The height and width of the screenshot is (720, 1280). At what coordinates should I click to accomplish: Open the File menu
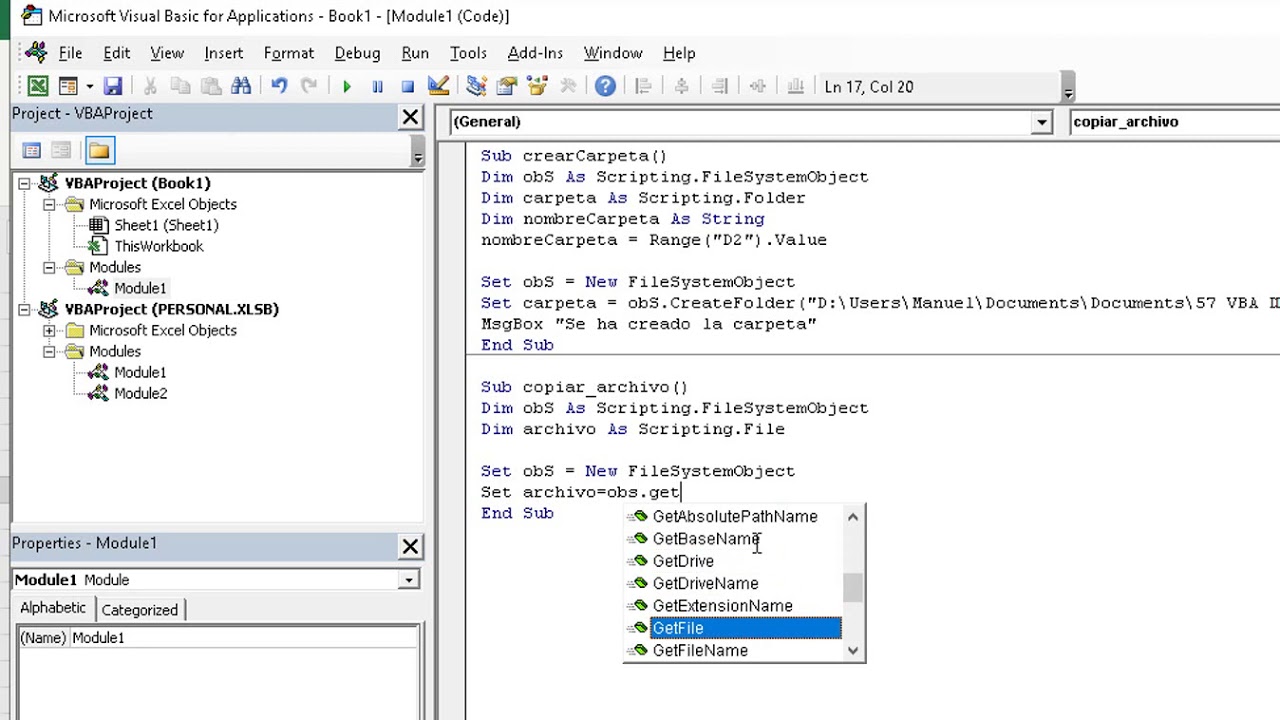pos(70,53)
